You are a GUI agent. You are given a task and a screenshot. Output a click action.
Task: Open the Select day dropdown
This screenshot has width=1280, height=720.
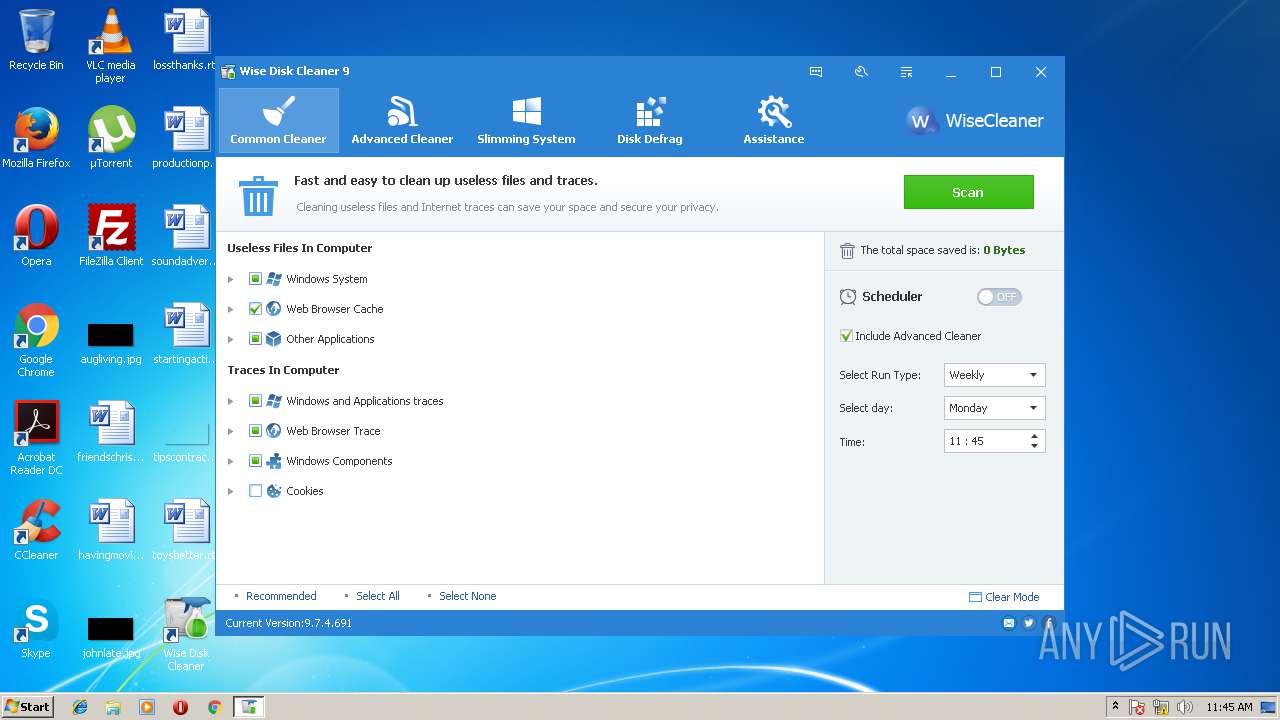[994, 408]
